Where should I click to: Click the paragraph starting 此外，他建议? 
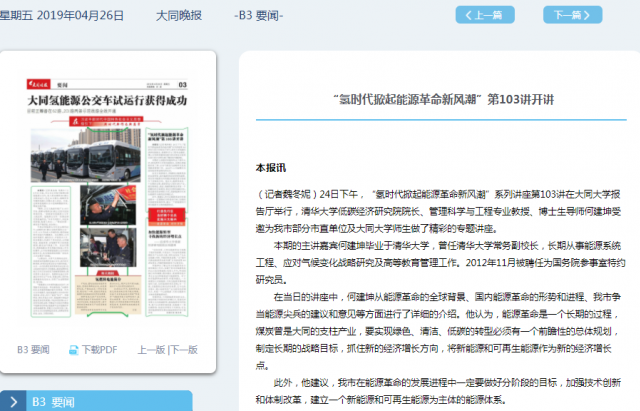[x=438, y=391]
